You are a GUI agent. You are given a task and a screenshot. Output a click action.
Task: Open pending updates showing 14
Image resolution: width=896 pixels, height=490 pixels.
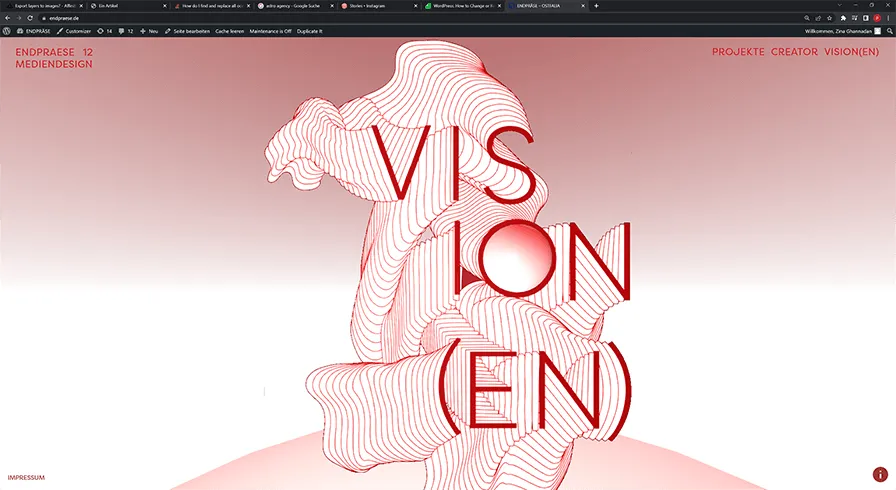click(105, 31)
